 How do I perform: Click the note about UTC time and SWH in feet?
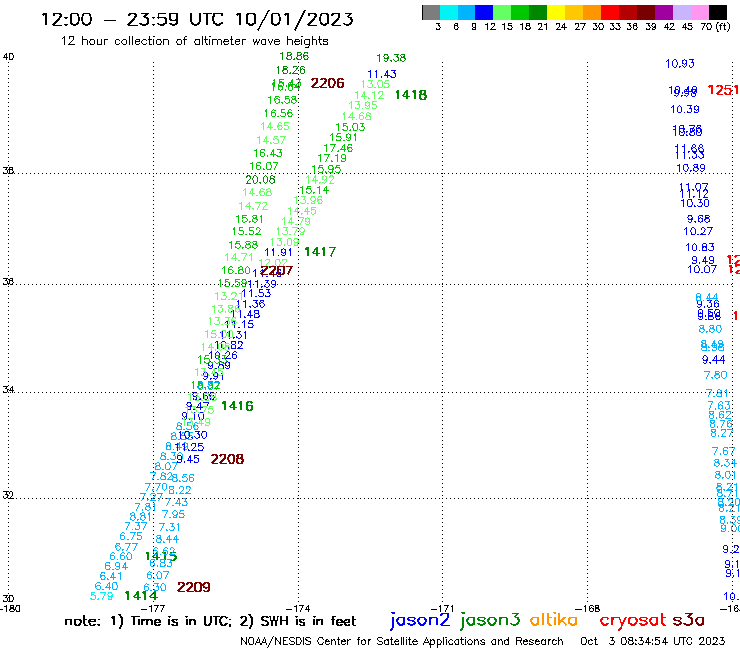210,621
